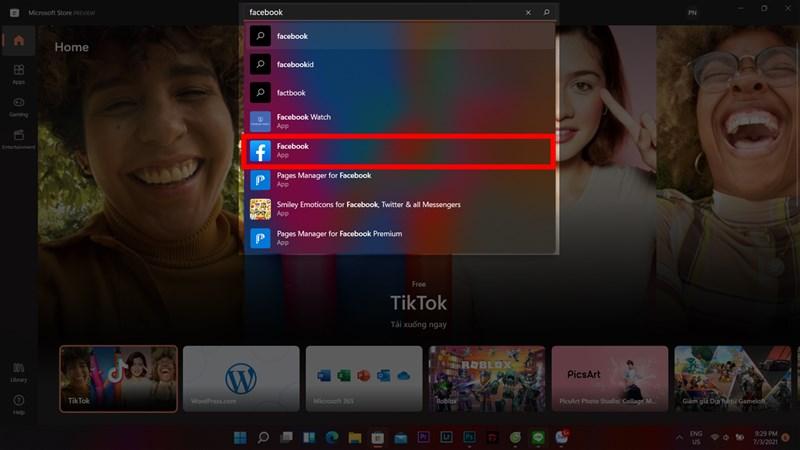Click the magnifier search button in search box
The width and height of the screenshot is (800, 450).
(546, 12)
